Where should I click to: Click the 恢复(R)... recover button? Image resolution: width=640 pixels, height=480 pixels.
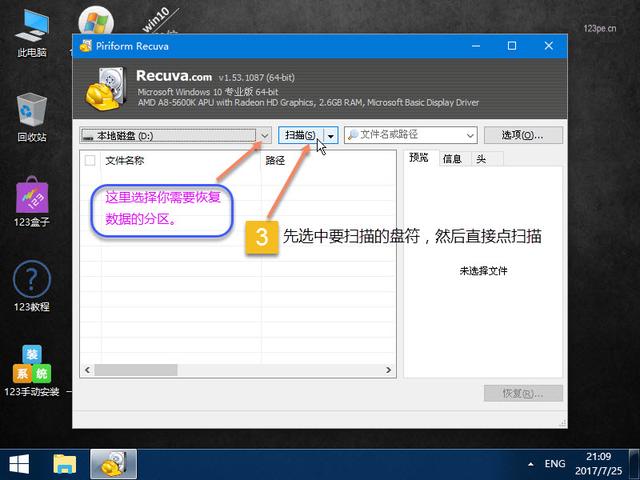click(x=523, y=393)
